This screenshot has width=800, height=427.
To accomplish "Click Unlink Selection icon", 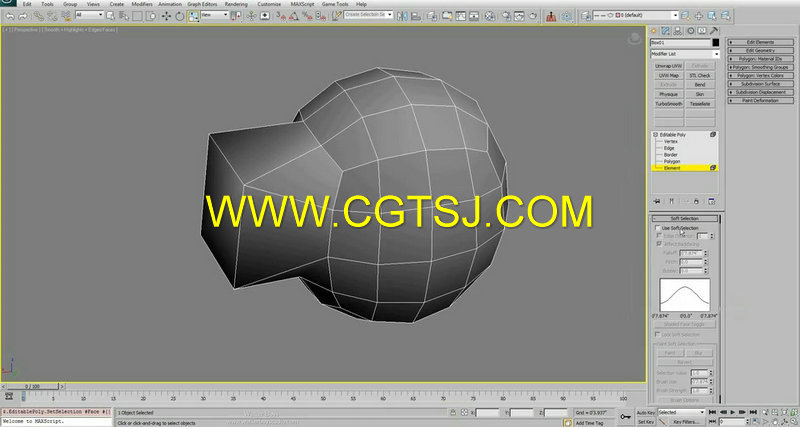I will pyautogui.click(x=52, y=16).
